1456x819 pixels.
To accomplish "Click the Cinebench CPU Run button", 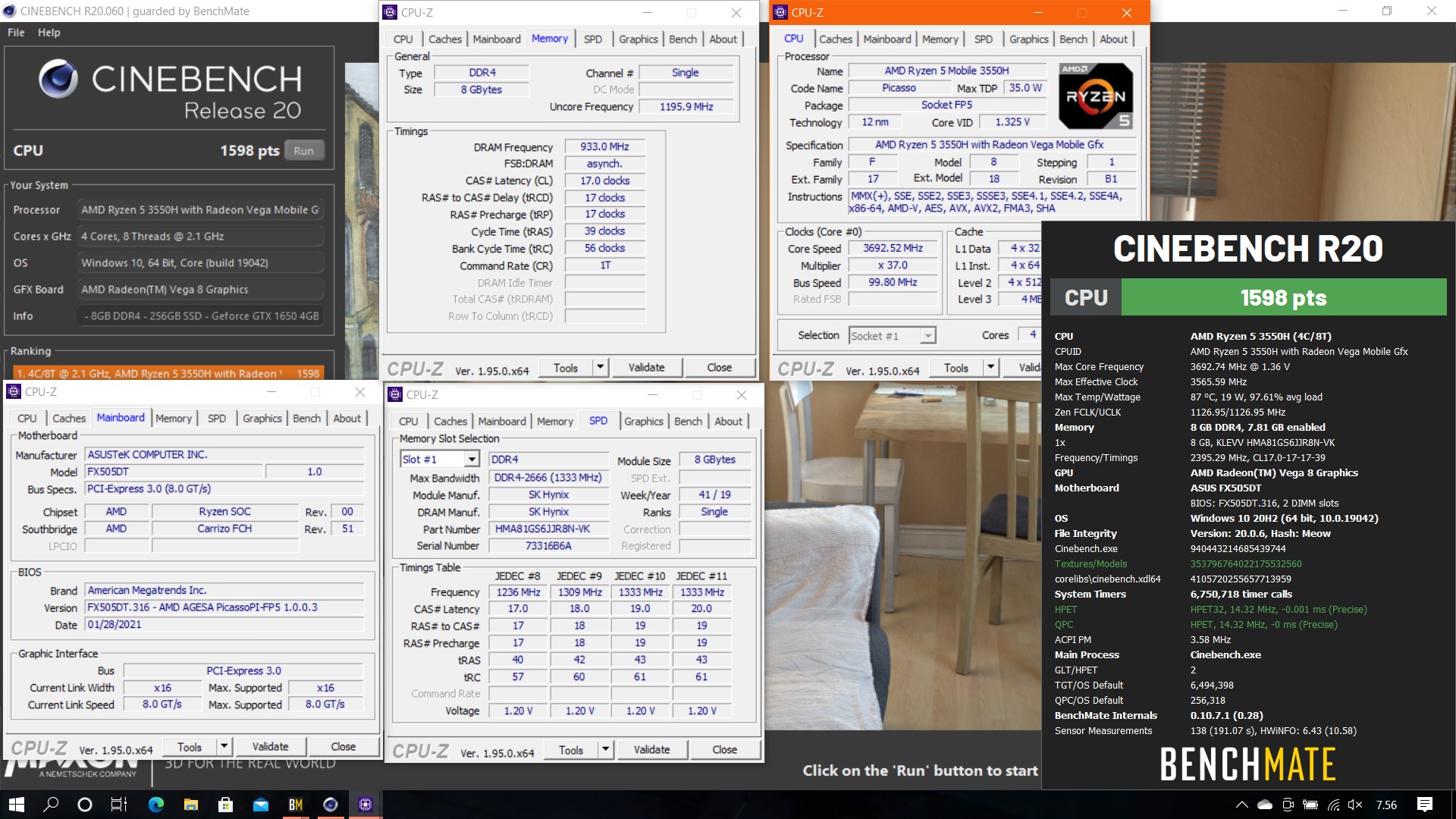I will click(x=304, y=151).
